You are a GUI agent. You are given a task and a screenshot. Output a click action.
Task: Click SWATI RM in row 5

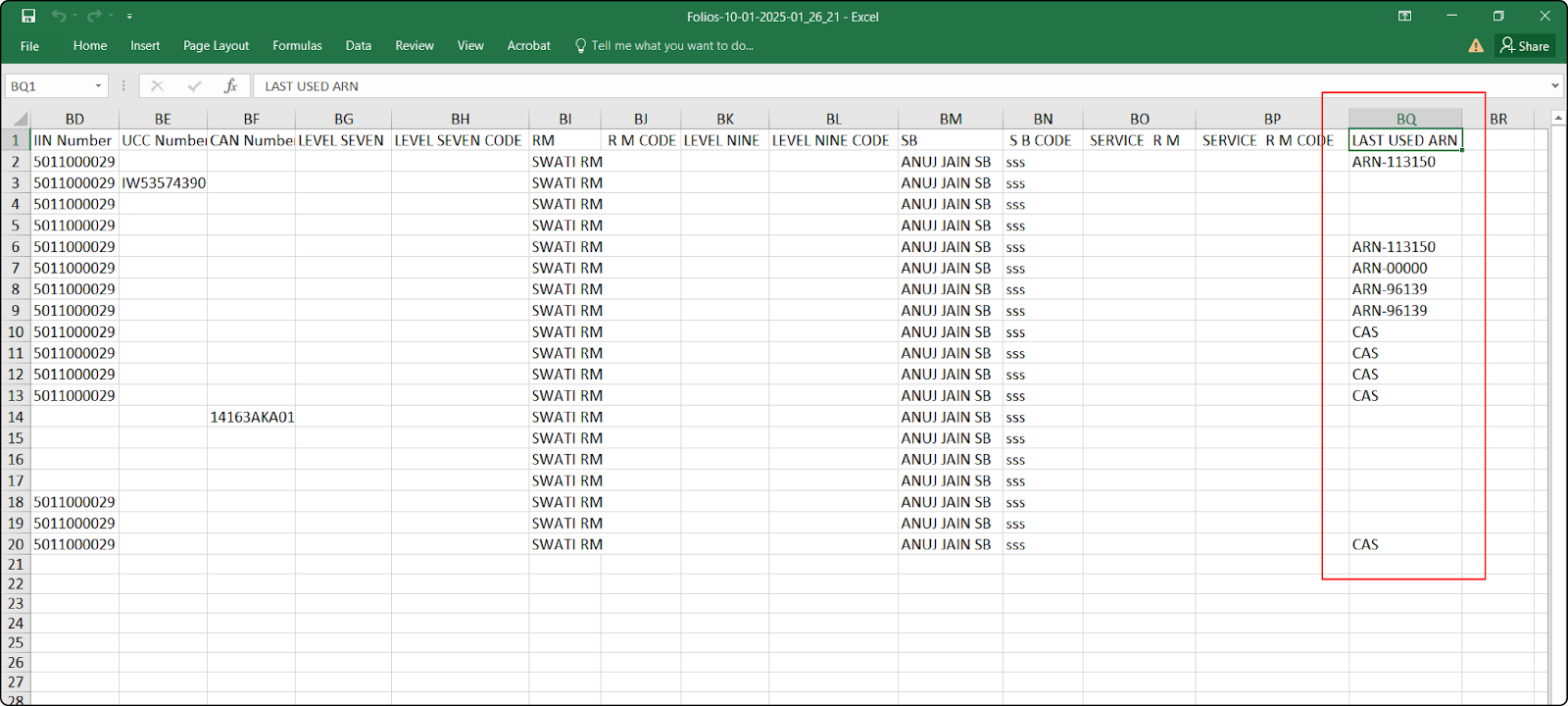point(565,226)
